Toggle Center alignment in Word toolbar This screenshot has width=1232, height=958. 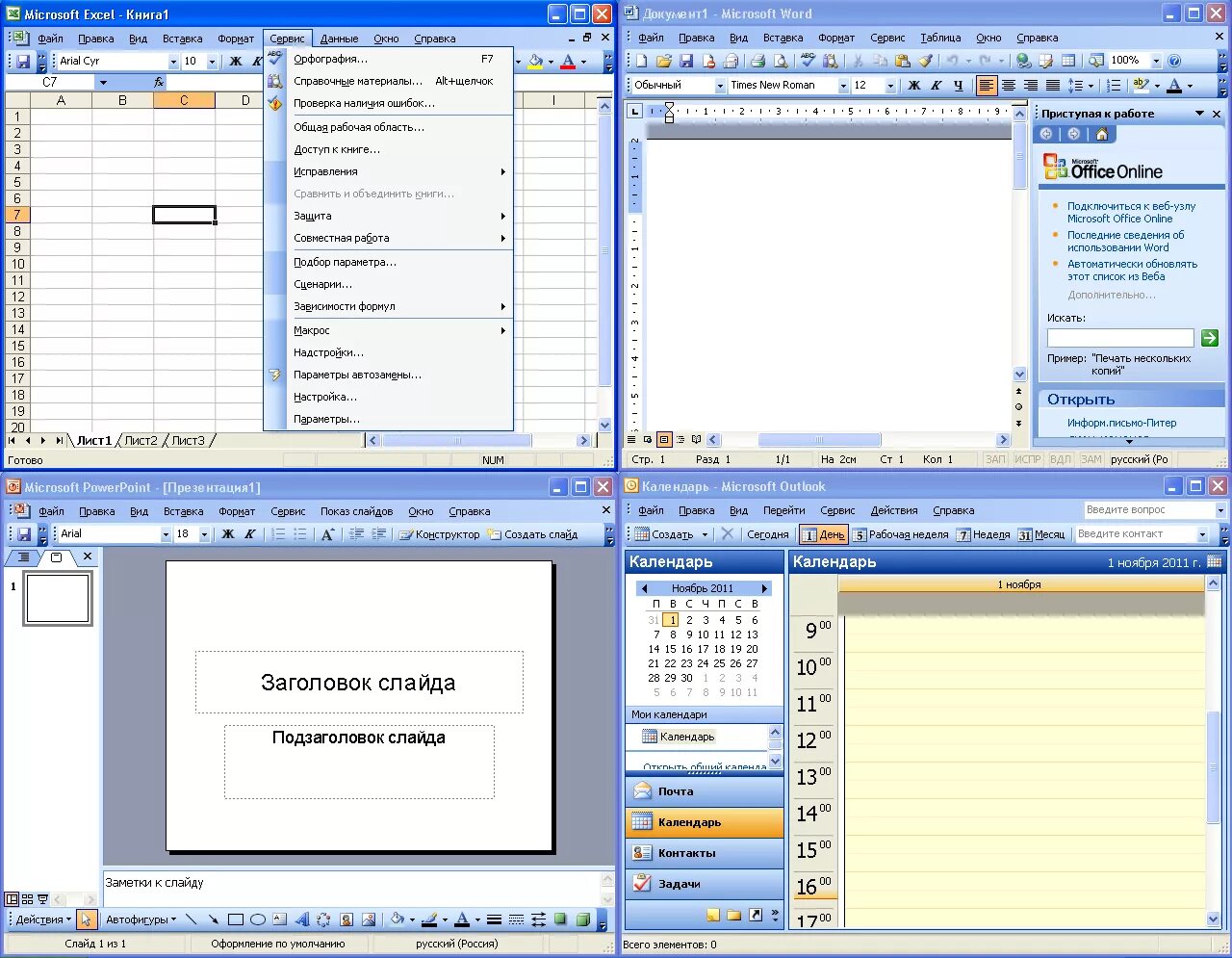click(x=1009, y=85)
